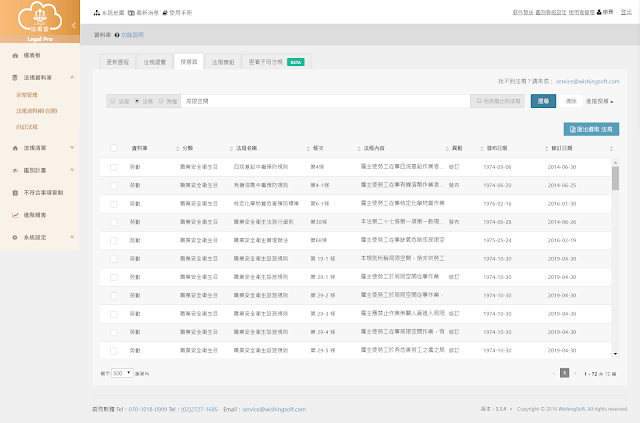The height and width of the screenshot is (423, 640).
Task: Check the row with article 第 29-1 條
Action: tap(113, 278)
